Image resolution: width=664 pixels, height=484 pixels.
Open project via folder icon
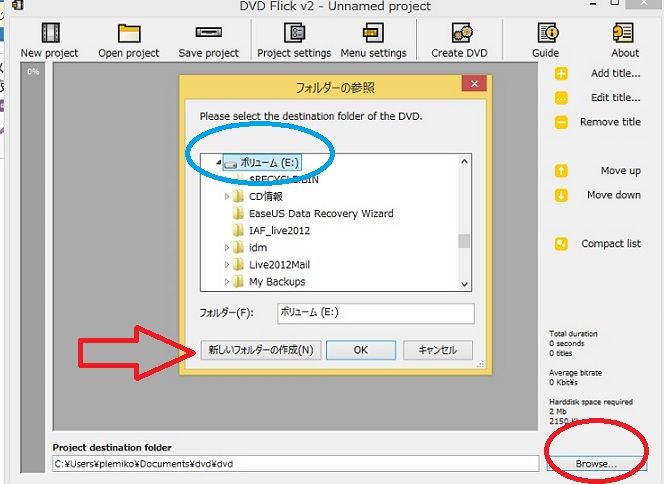click(x=129, y=33)
